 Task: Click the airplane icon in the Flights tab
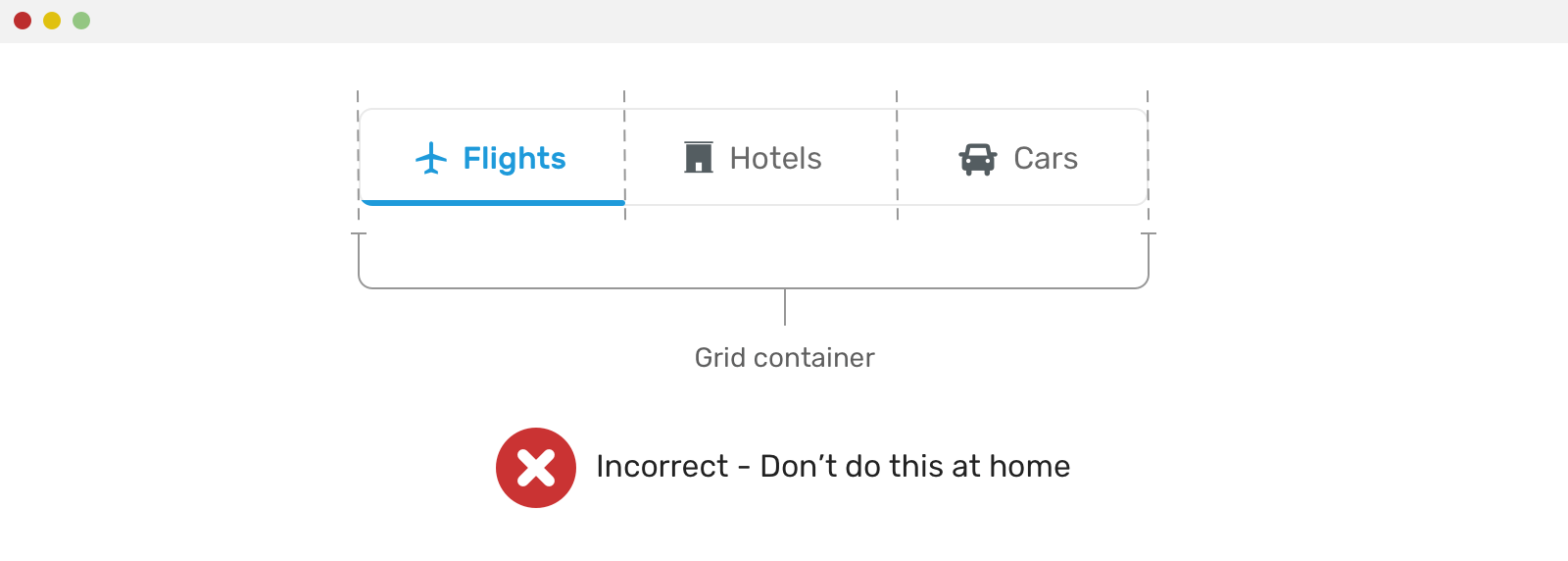[431, 158]
